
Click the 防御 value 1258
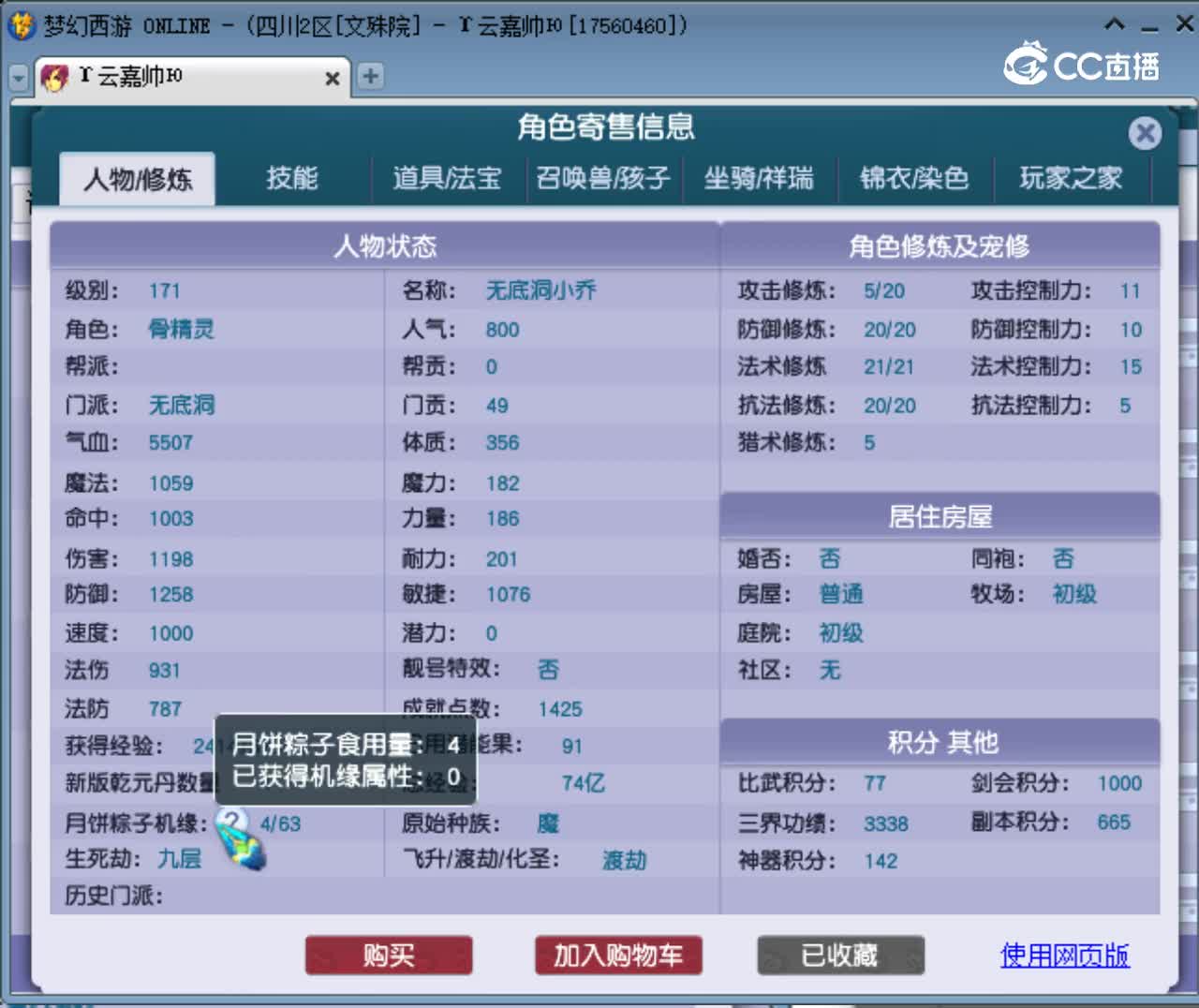(170, 594)
